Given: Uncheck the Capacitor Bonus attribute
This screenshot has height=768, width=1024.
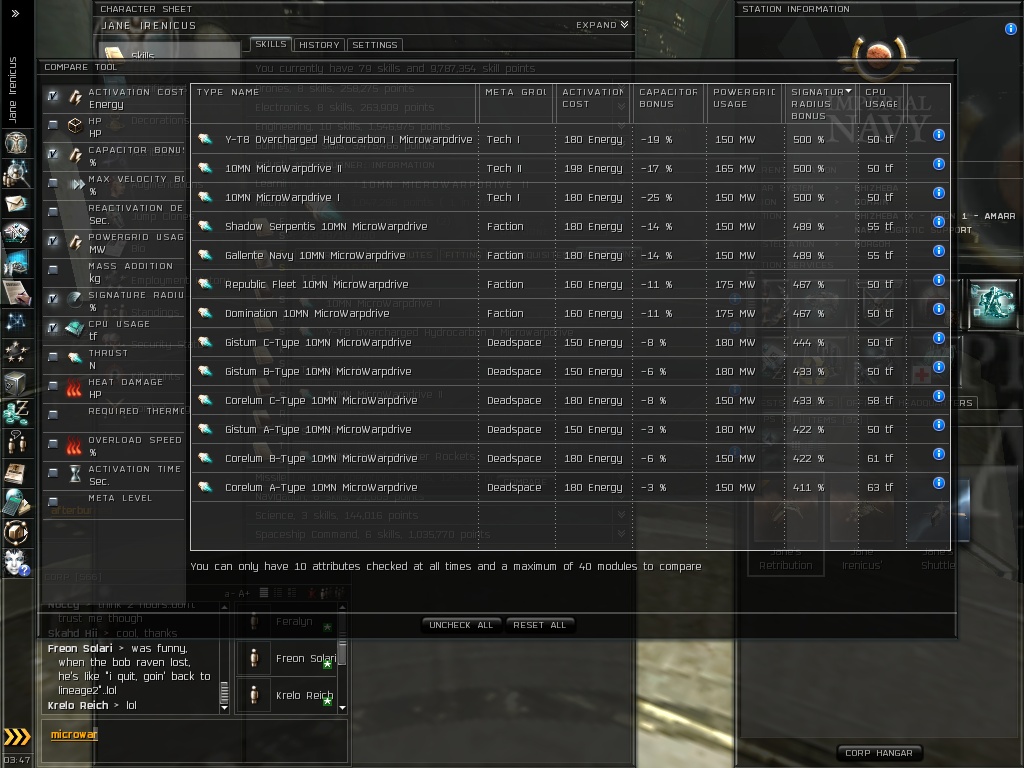Looking at the screenshot, I should pos(53,153).
